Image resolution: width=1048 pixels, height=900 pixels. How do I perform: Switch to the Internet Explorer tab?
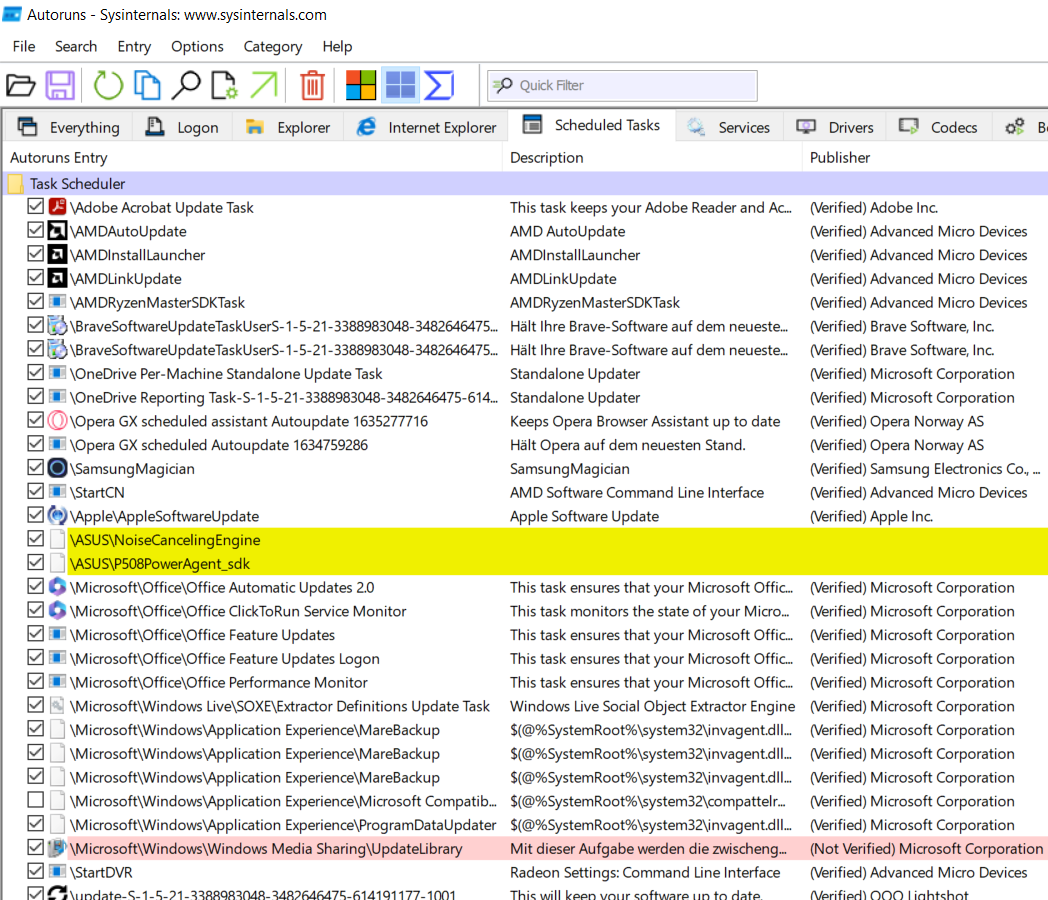pos(426,127)
